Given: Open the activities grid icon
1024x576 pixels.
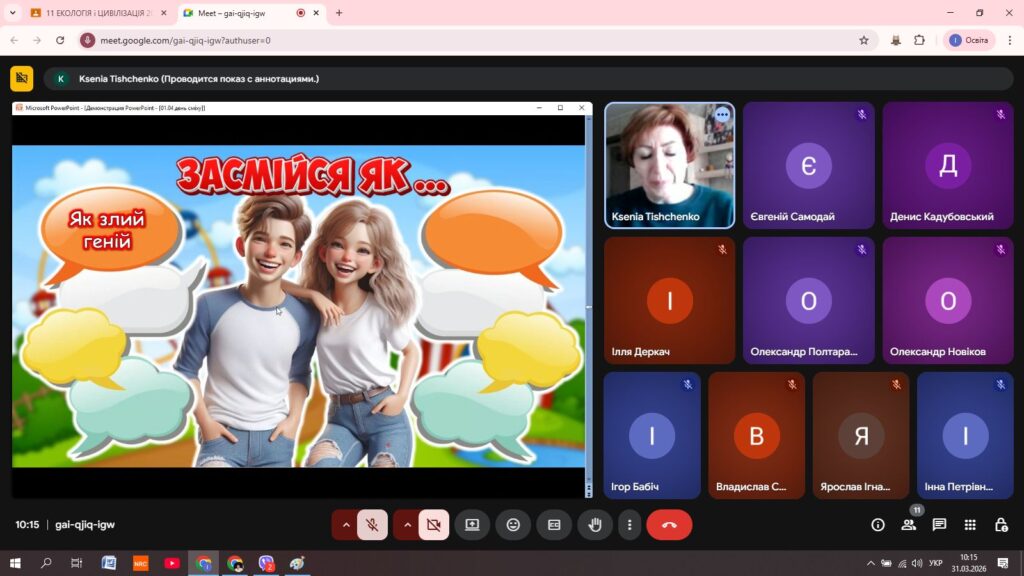Looking at the screenshot, I should pos(970,524).
